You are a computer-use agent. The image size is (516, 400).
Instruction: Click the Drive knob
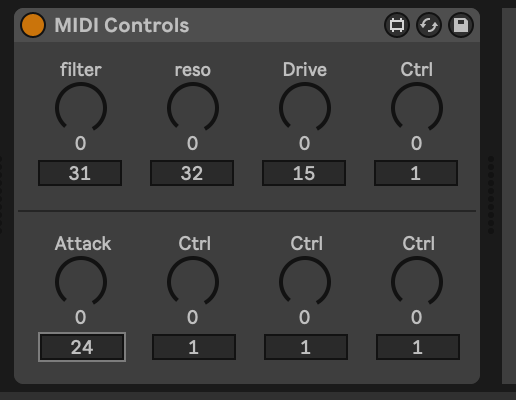tap(305, 107)
